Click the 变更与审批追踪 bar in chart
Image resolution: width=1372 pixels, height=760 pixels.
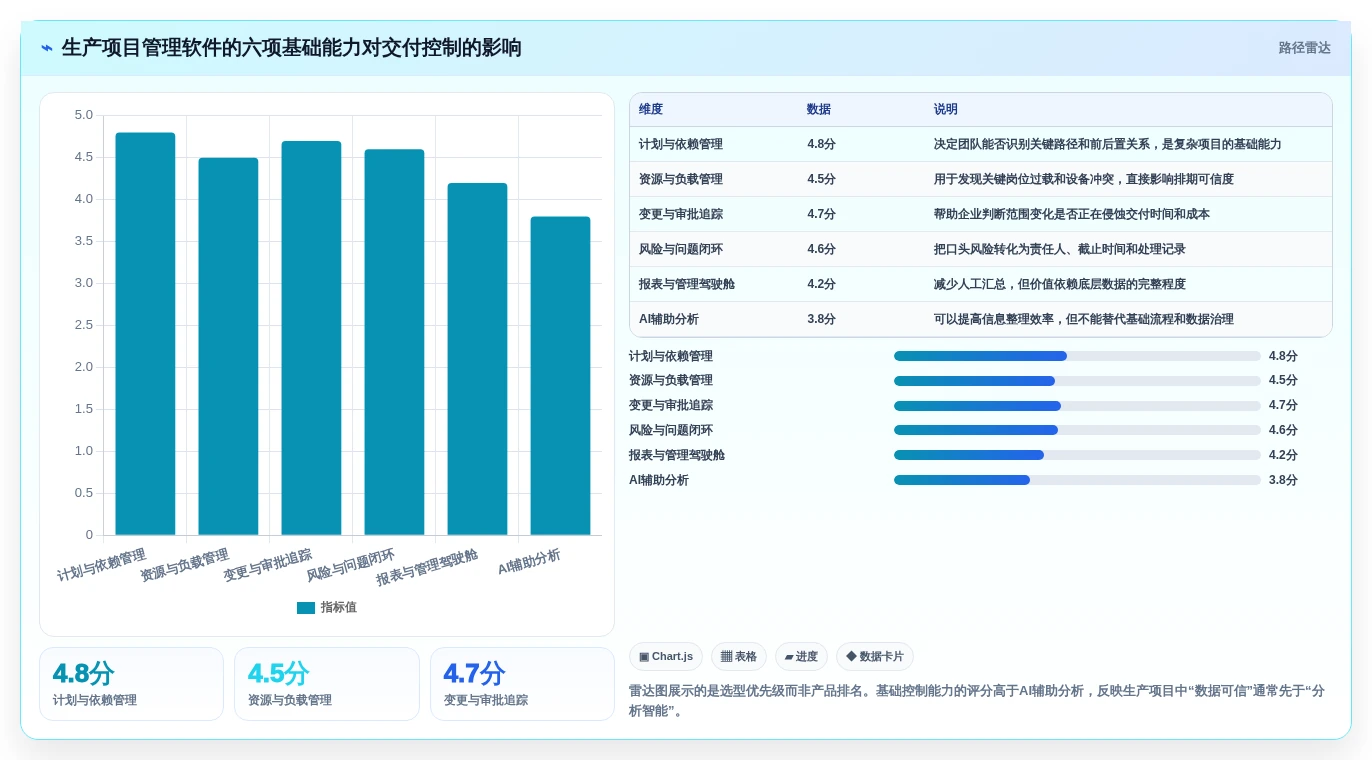pos(311,338)
